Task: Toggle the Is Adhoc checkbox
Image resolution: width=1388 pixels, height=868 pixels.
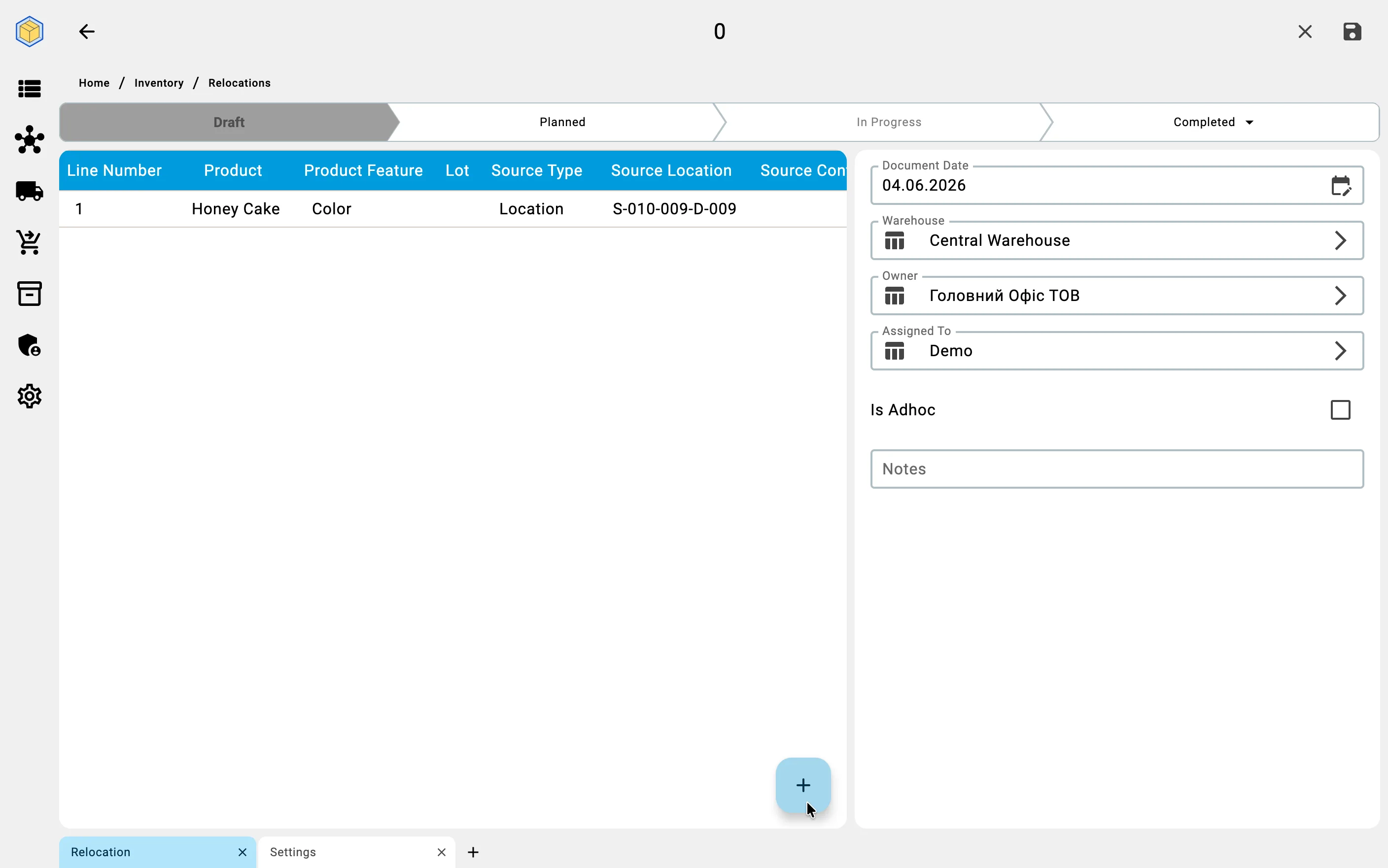Action: (x=1340, y=410)
